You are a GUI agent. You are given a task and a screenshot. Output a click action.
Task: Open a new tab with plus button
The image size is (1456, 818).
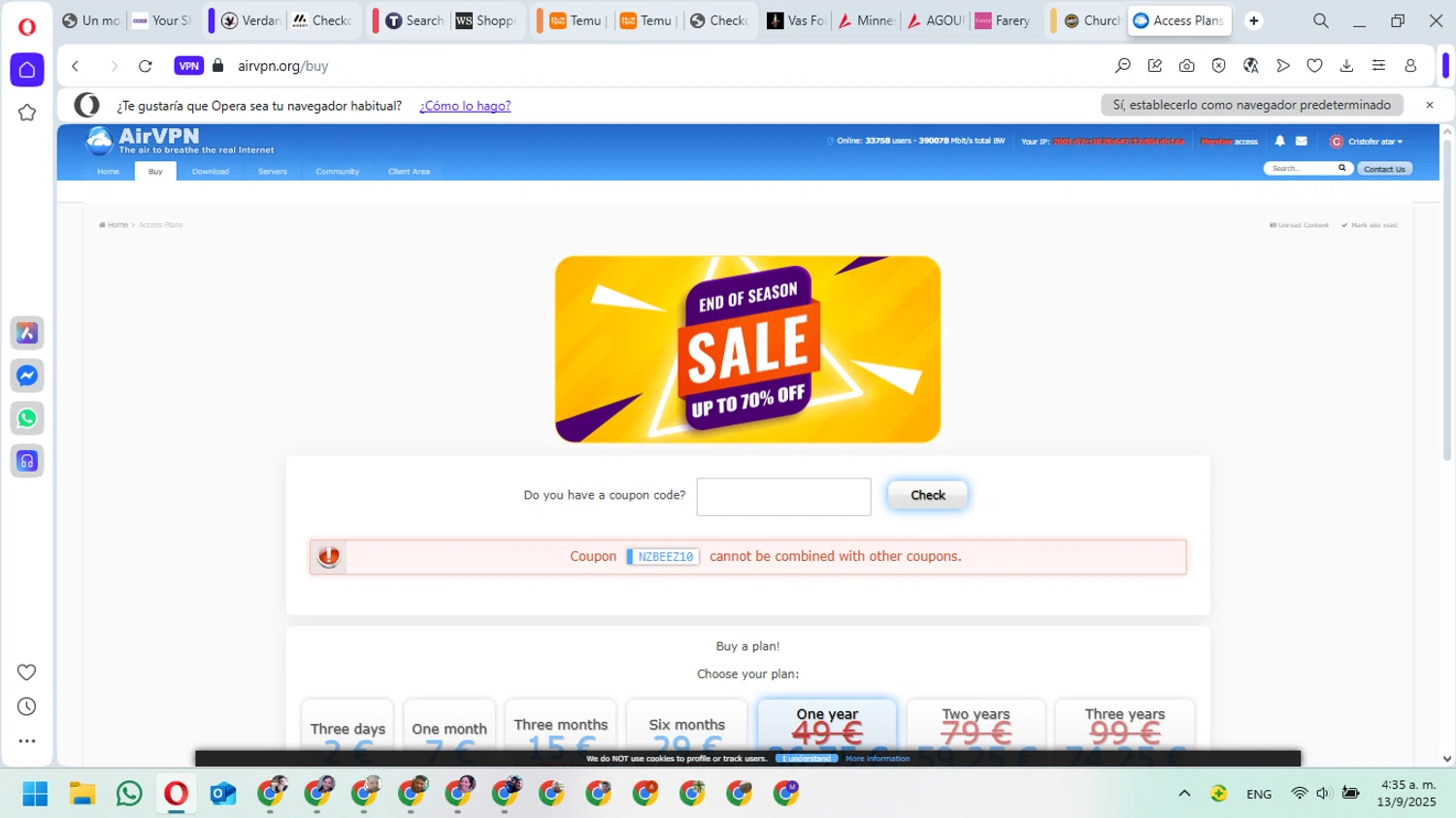pos(1254,20)
